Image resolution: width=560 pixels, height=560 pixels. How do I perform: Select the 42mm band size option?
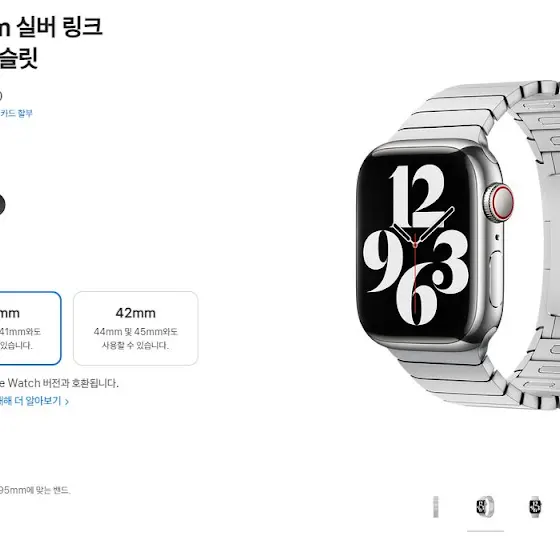coord(135,328)
